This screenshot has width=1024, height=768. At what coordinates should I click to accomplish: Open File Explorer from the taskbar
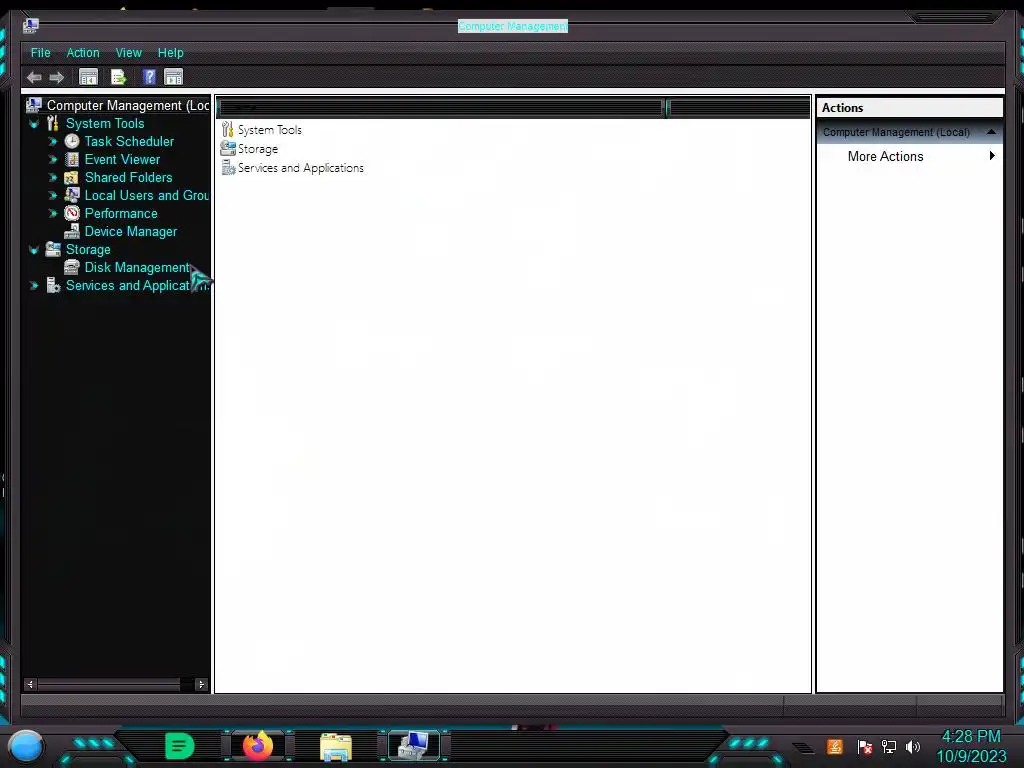(336, 746)
